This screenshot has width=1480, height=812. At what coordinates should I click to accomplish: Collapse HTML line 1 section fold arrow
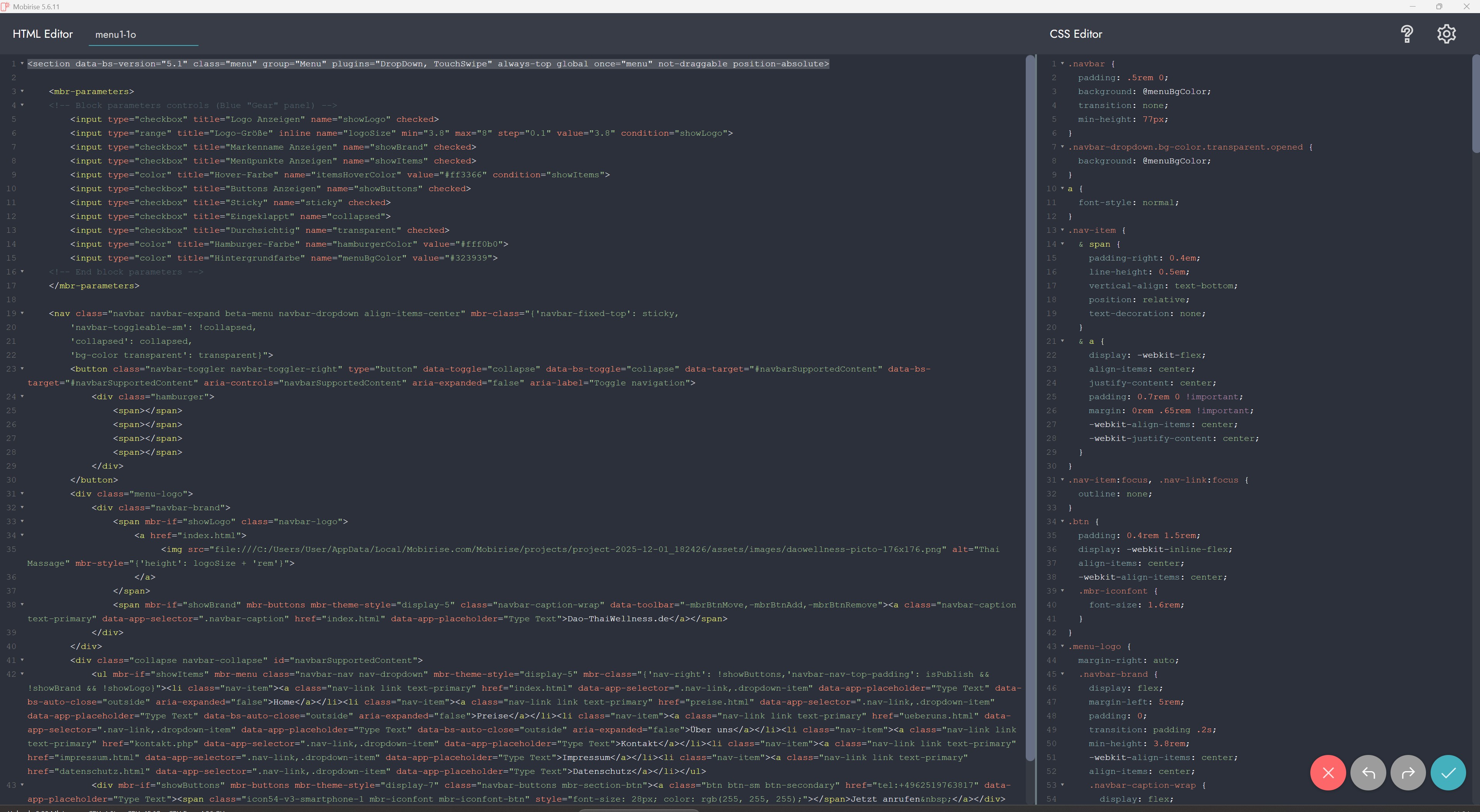point(22,64)
